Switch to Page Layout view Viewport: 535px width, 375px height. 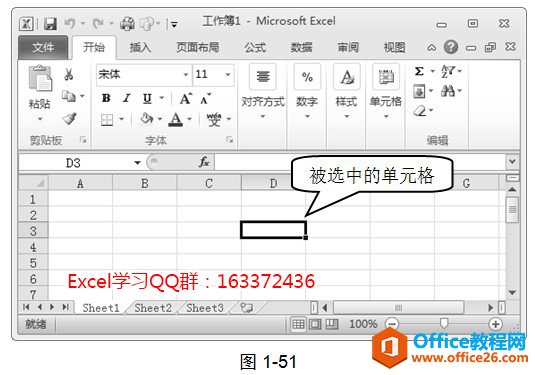click(315, 324)
